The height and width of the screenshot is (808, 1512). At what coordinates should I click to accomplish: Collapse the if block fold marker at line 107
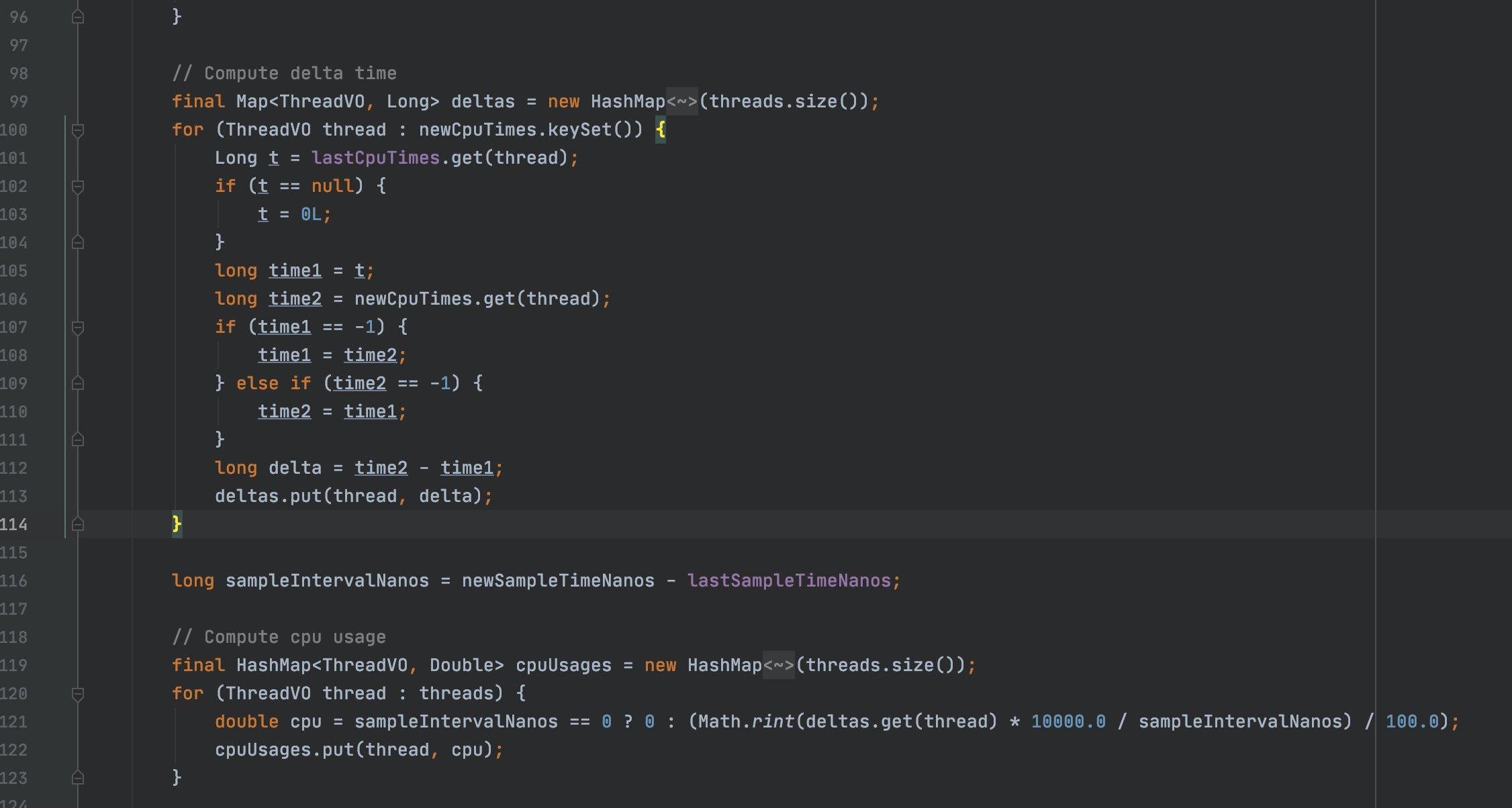point(78,327)
